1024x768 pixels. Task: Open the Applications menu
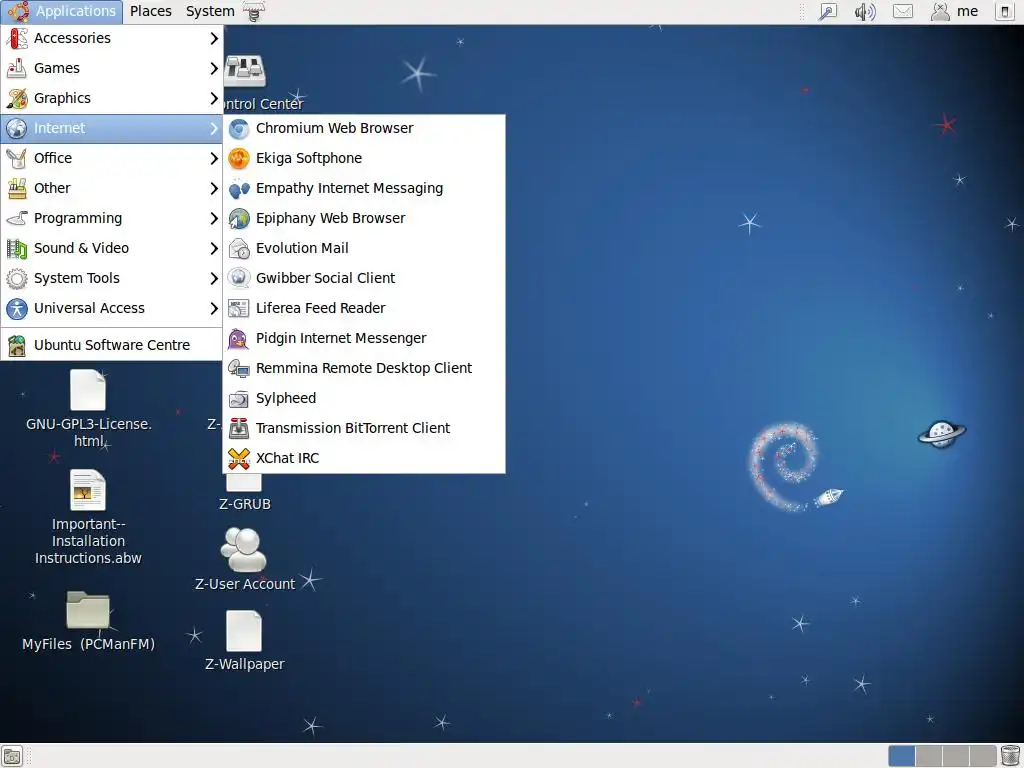pyautogui.click(x=61, y=12)
